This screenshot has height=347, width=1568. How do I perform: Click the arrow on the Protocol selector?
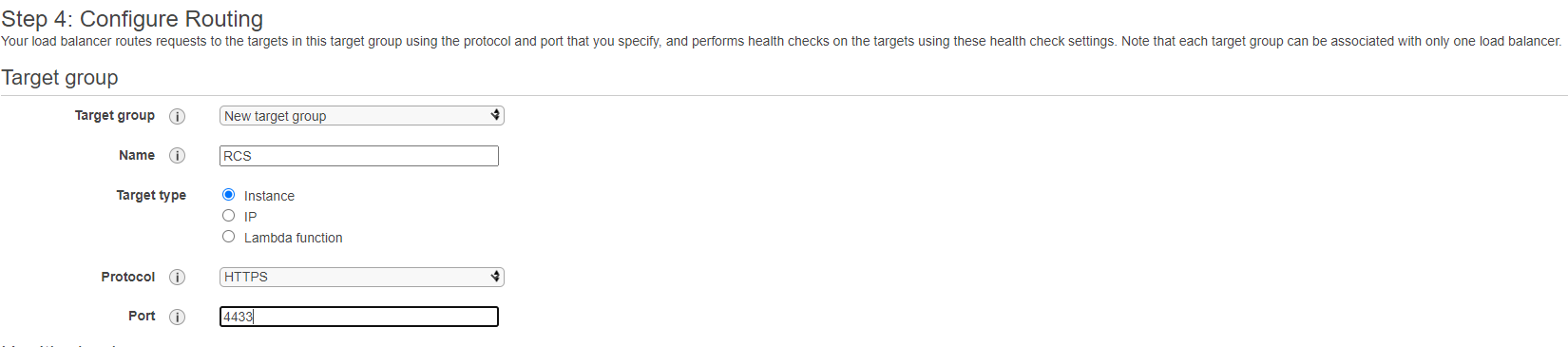(x=495, y=277)
